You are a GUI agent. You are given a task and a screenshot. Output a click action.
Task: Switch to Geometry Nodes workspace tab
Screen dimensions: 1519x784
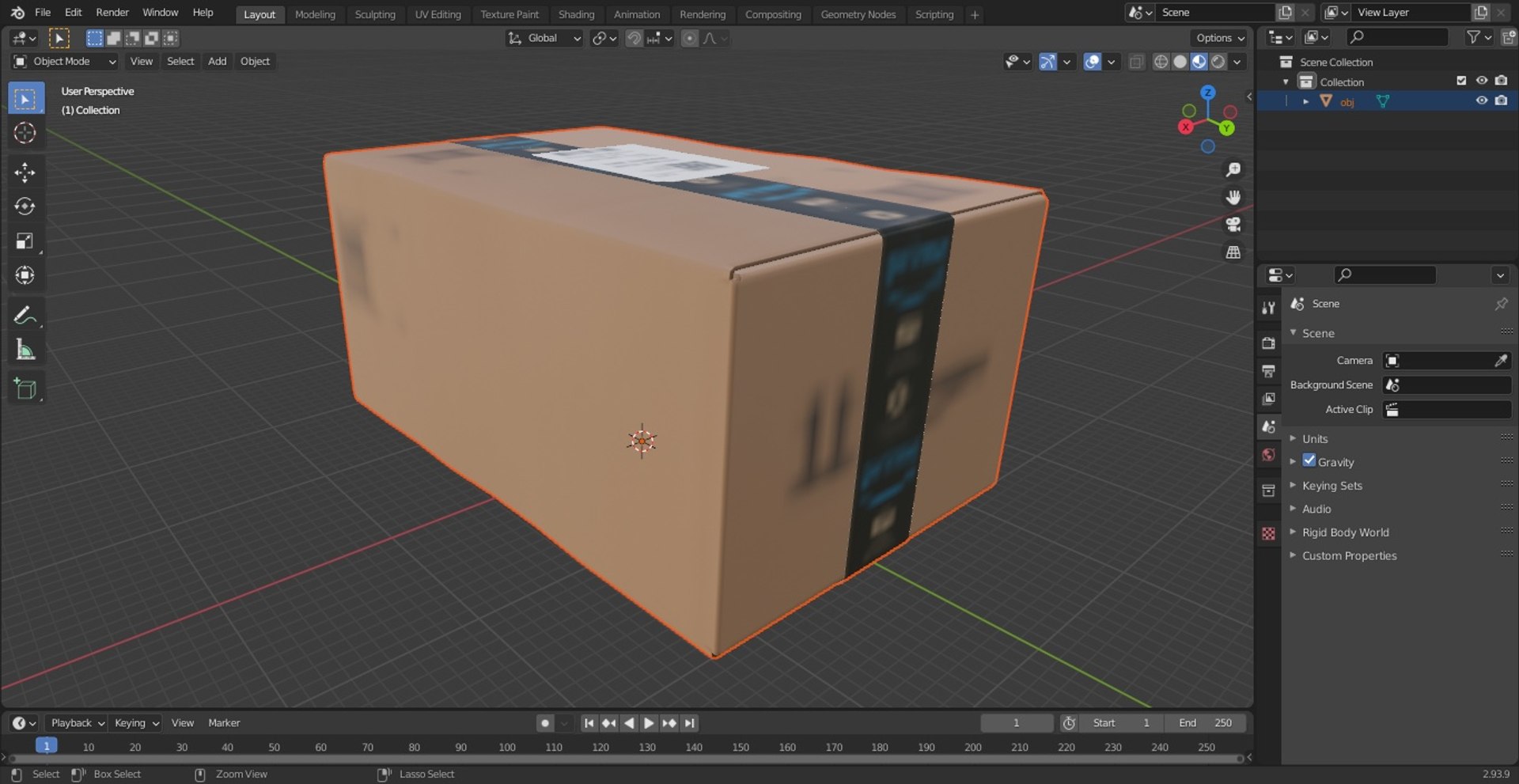[x=858, y=14]
